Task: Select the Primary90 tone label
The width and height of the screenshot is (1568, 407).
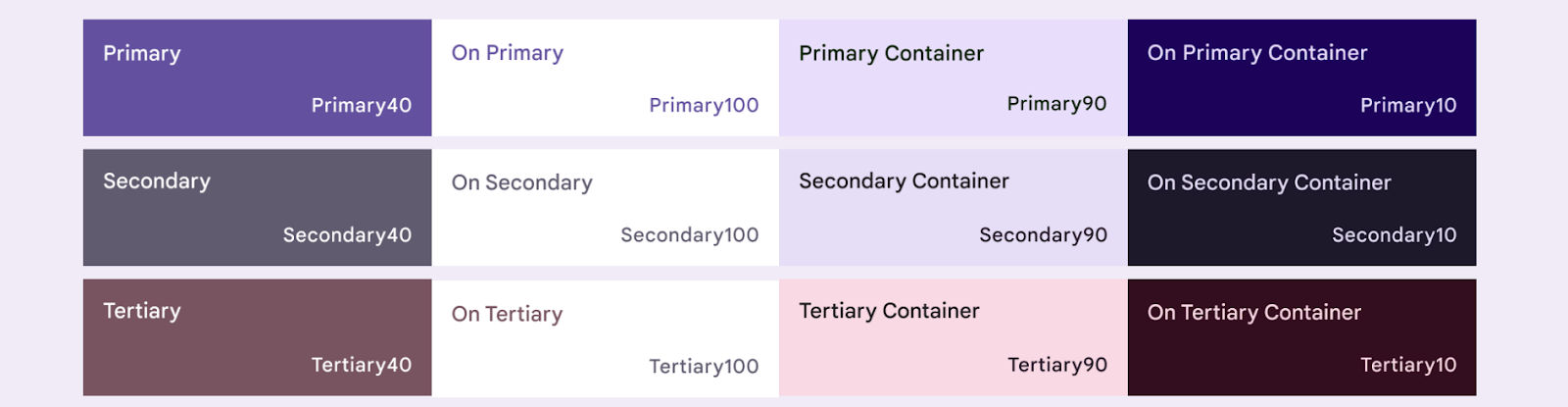Action: coord(1056,104)
